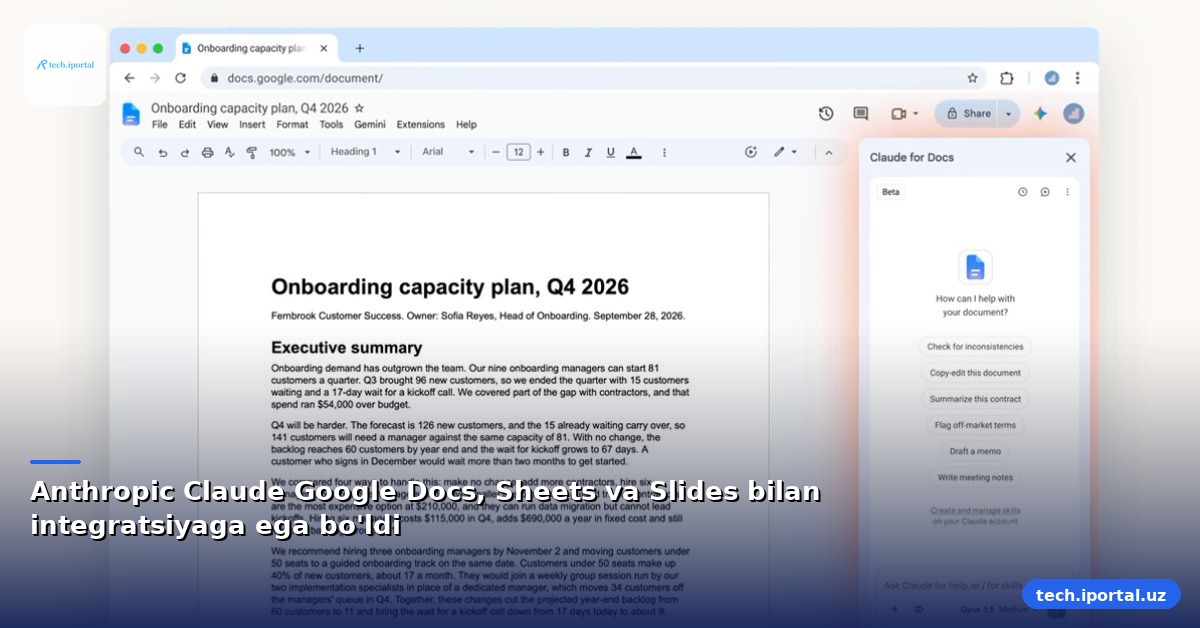This screenshot has width=1200, height=628.
Task: Open the Heading 1 paragraph style dropdown
Action: tap(365, 152)
